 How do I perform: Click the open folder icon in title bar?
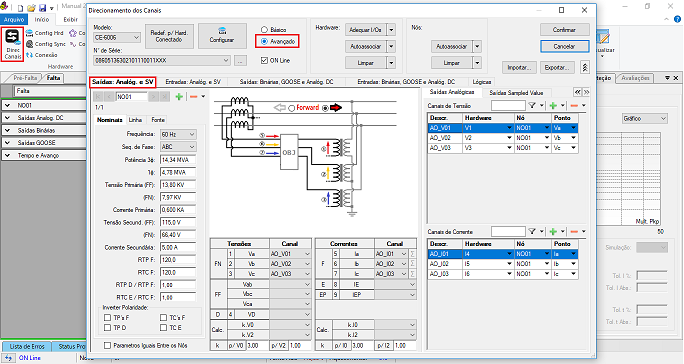click(31, 8)
